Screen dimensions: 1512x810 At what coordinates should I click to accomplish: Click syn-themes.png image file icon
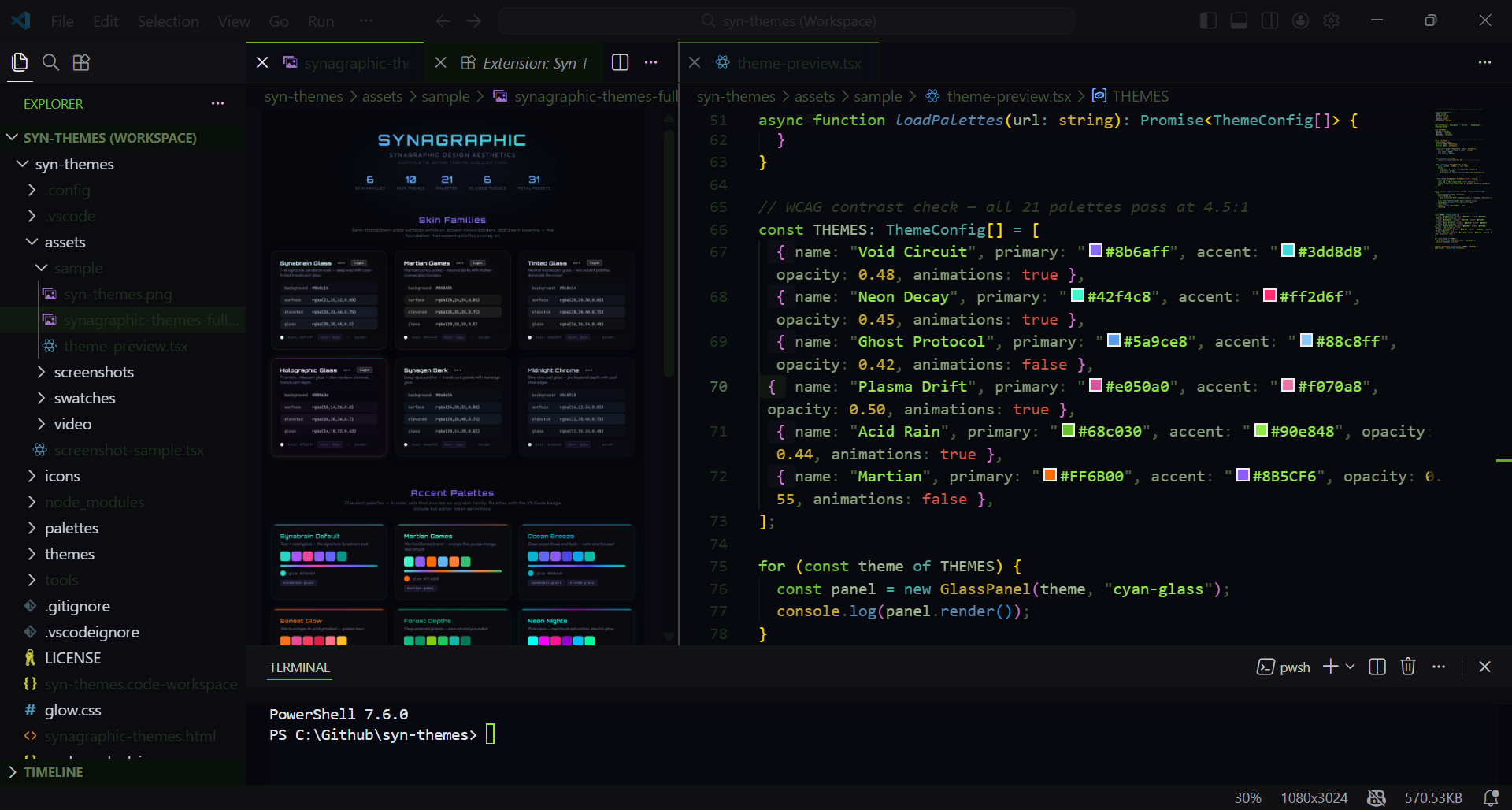point(50,294)
